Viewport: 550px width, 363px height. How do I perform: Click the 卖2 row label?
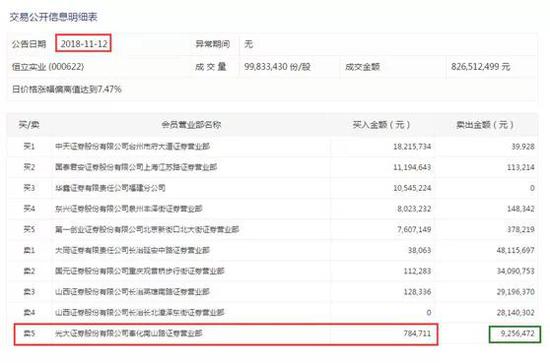click(x=29, y=271)
